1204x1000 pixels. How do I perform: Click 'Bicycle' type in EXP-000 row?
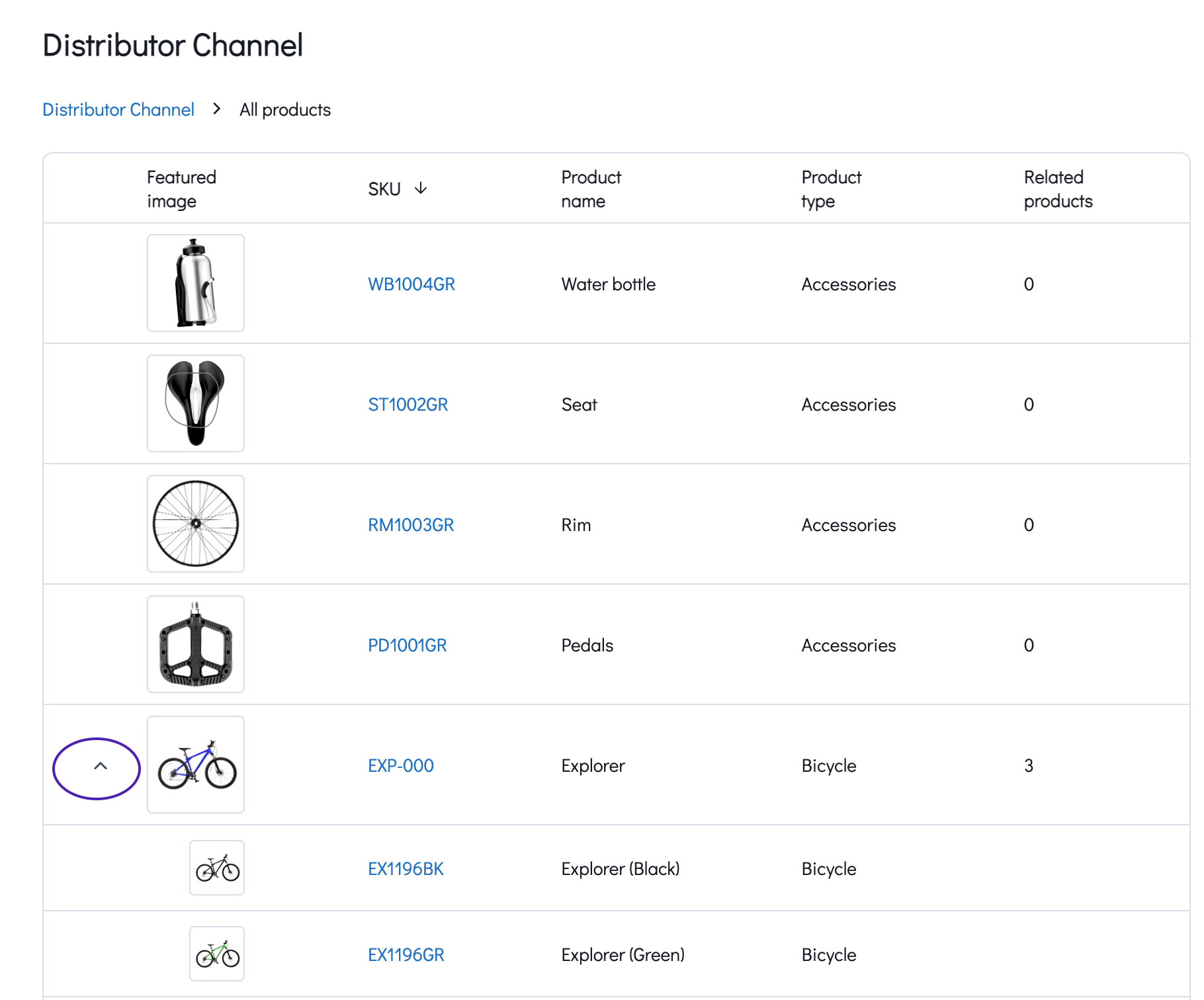(829, 766)
